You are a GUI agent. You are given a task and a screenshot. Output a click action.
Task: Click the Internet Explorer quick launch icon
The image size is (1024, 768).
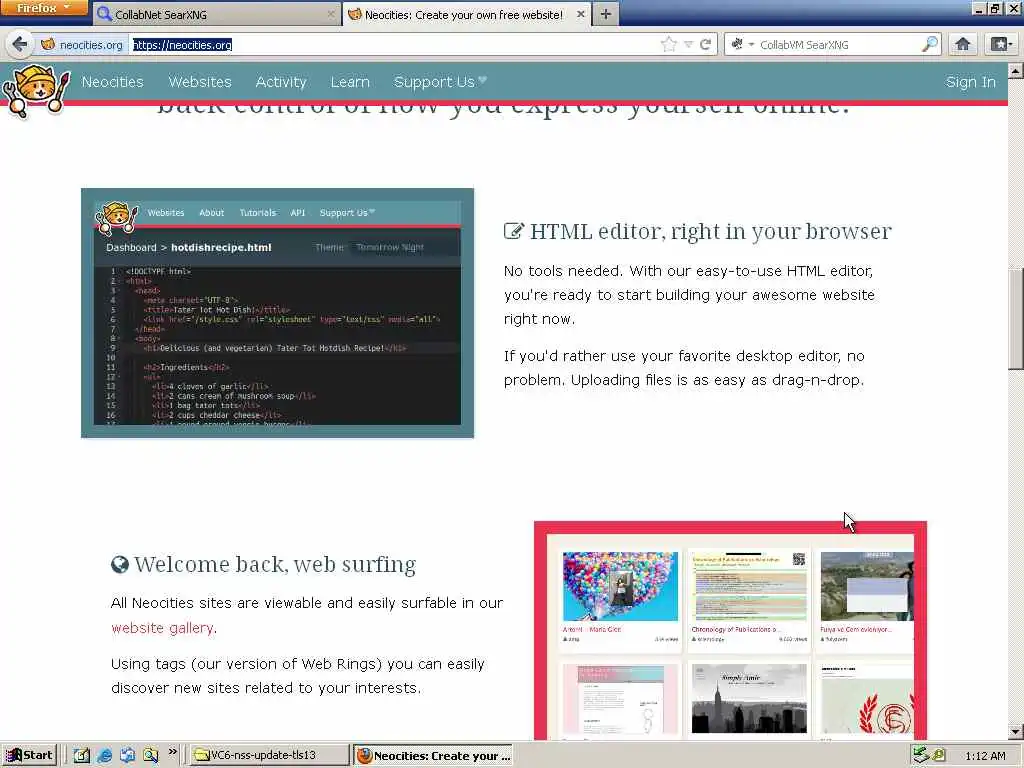104,756
